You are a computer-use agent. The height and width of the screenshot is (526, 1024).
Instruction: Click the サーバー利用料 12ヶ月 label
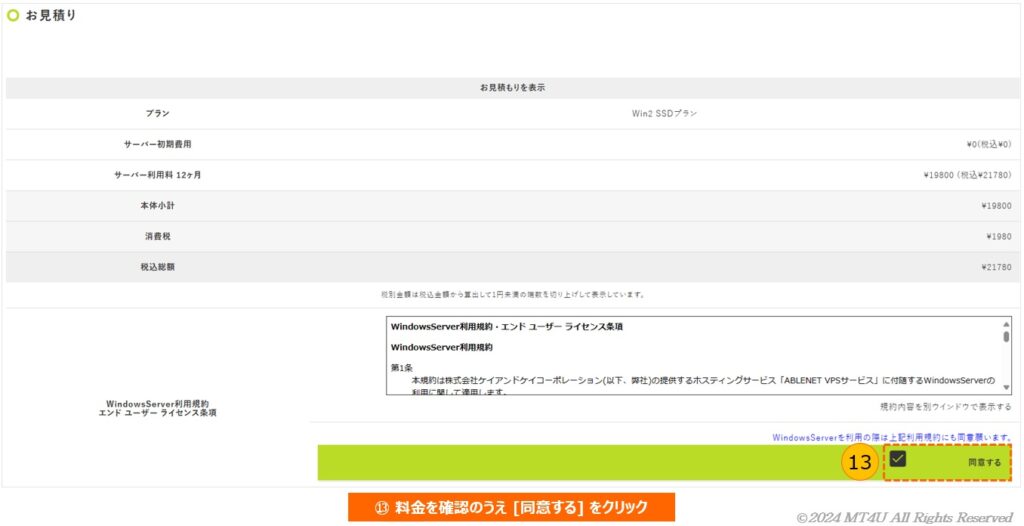coord(157,175)
